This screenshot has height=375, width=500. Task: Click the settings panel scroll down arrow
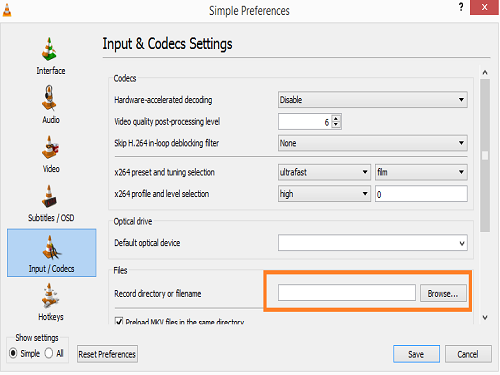click(485, 317)
